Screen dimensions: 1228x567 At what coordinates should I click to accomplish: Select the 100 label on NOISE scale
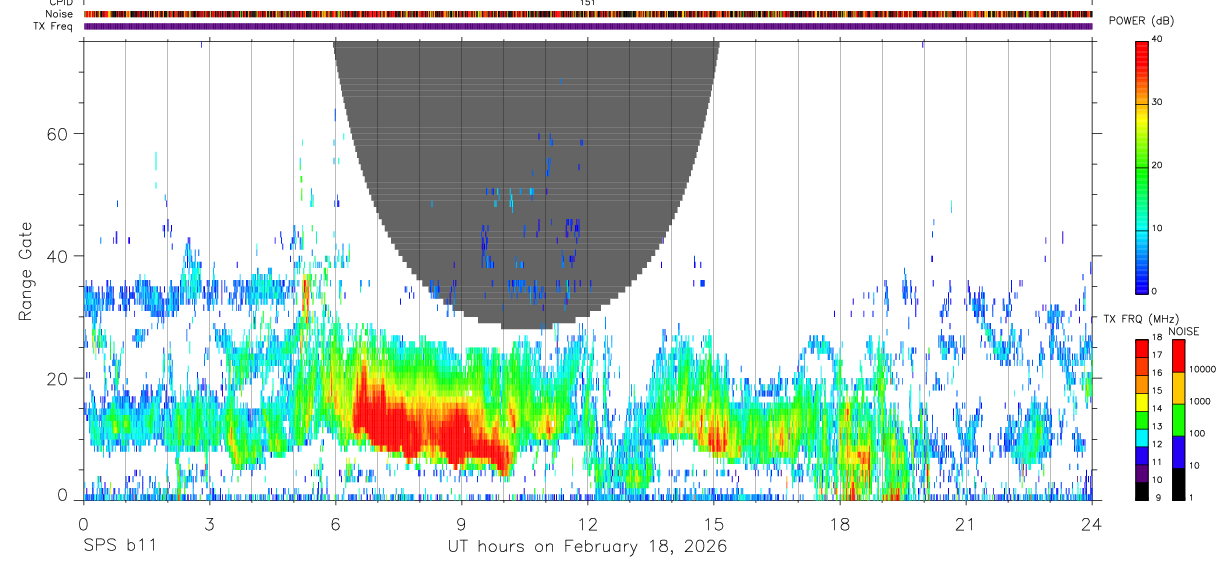(1197, 433)
